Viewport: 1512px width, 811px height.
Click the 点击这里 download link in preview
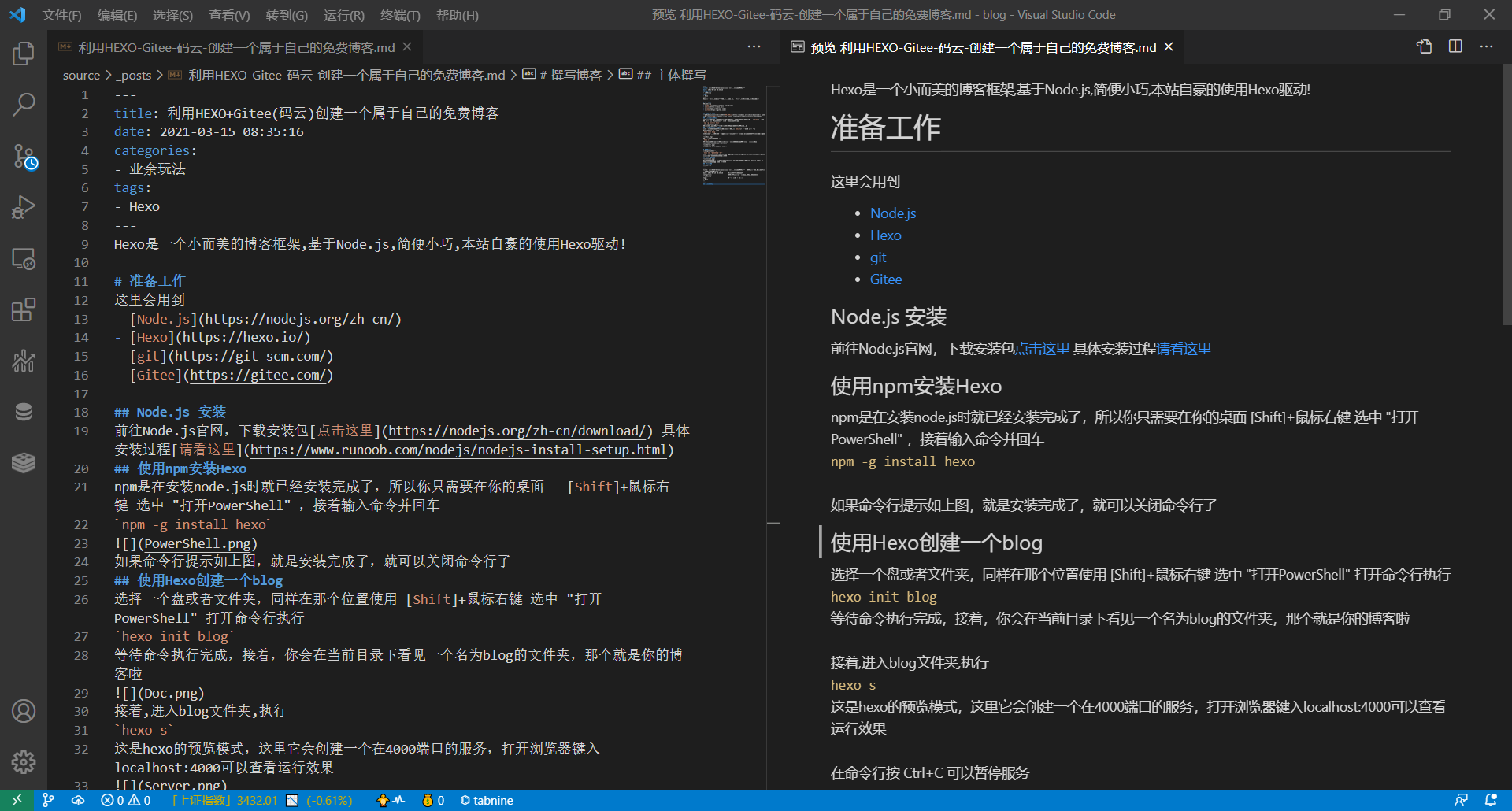point(1042,349)
